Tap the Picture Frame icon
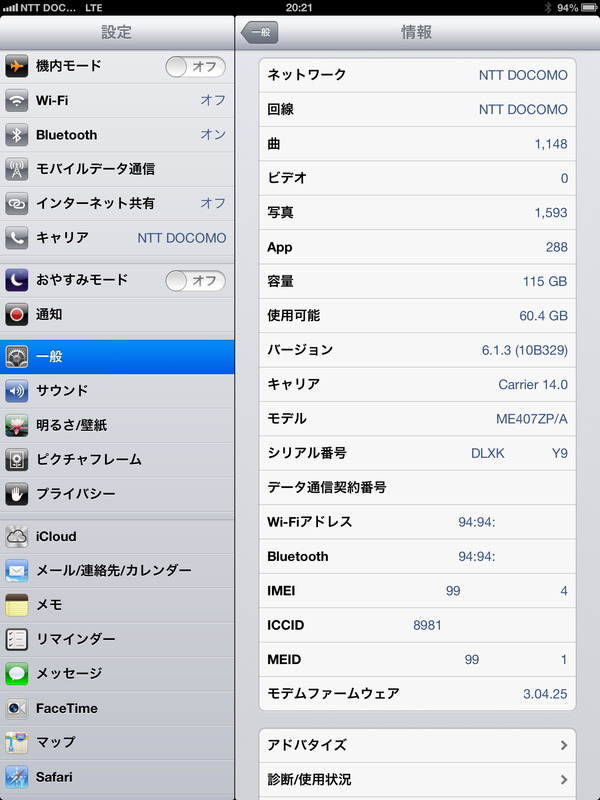This screenshot has width=600, height=800. (16, 460)
